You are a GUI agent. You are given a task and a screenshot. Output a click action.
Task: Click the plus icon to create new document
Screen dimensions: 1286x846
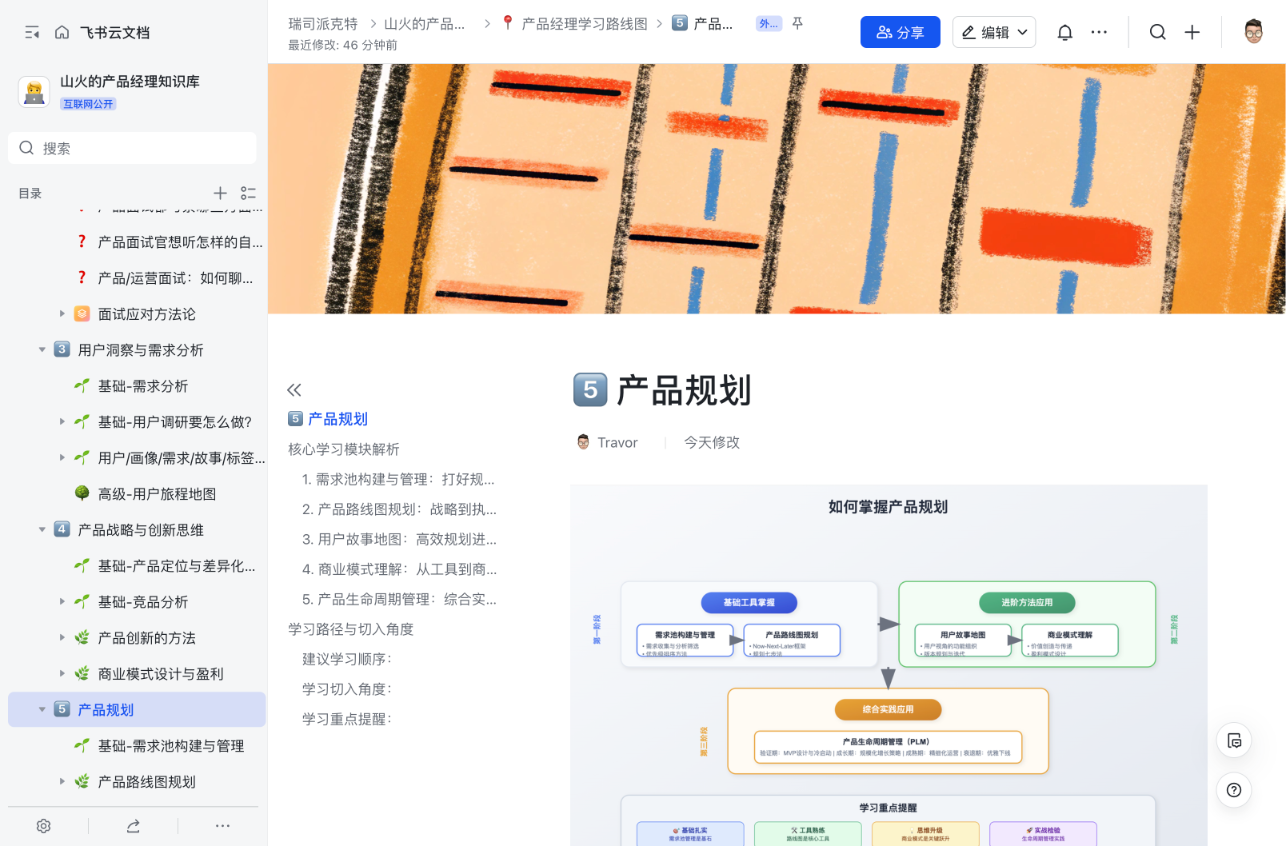[1192, 31]
